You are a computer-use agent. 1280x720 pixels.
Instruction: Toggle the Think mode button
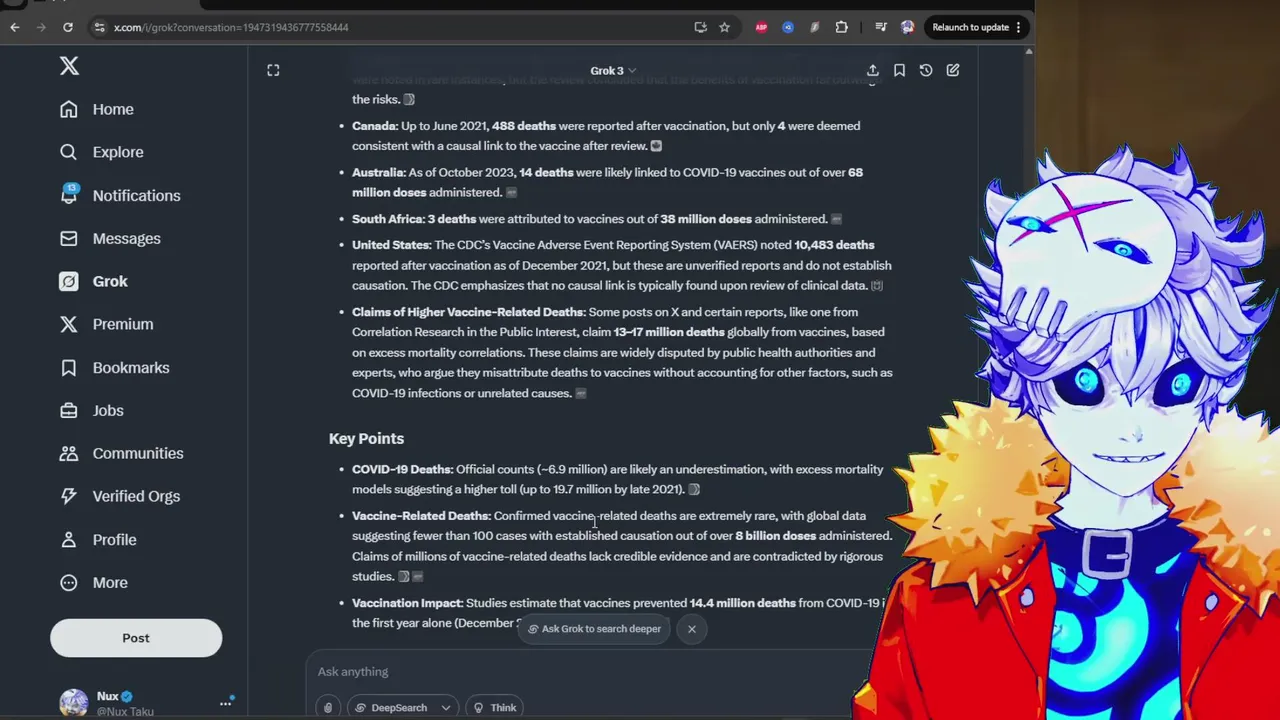pos(495,708)
